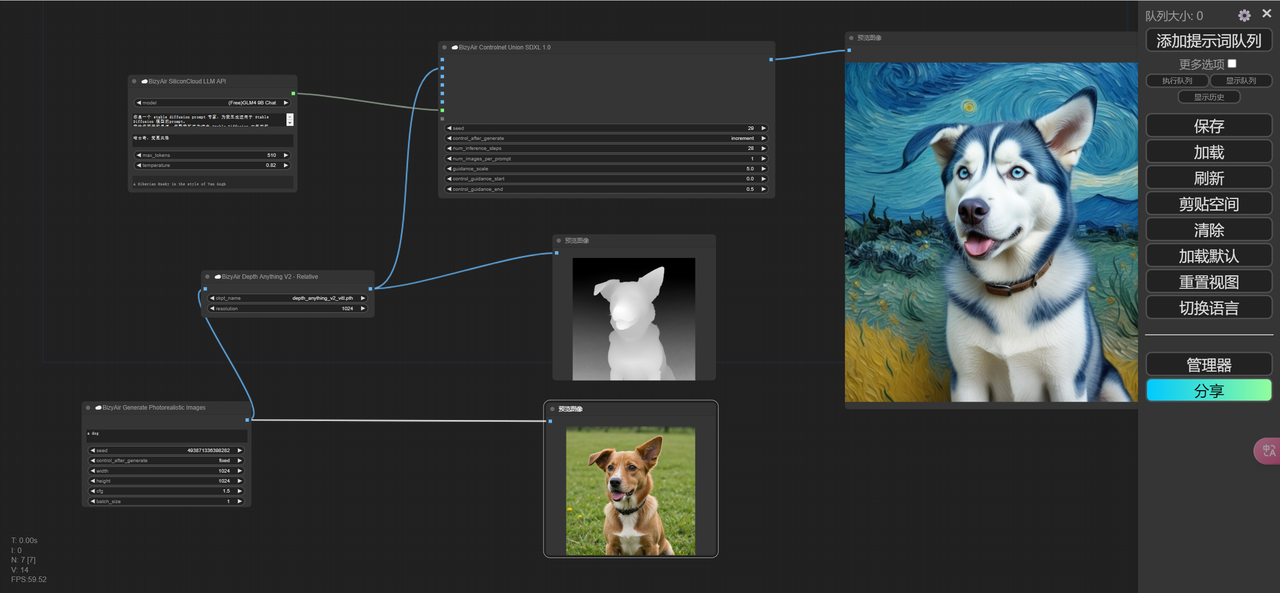Click the brown dog preview image
This screenshot has height=593, width=1280.
(630, 492)
